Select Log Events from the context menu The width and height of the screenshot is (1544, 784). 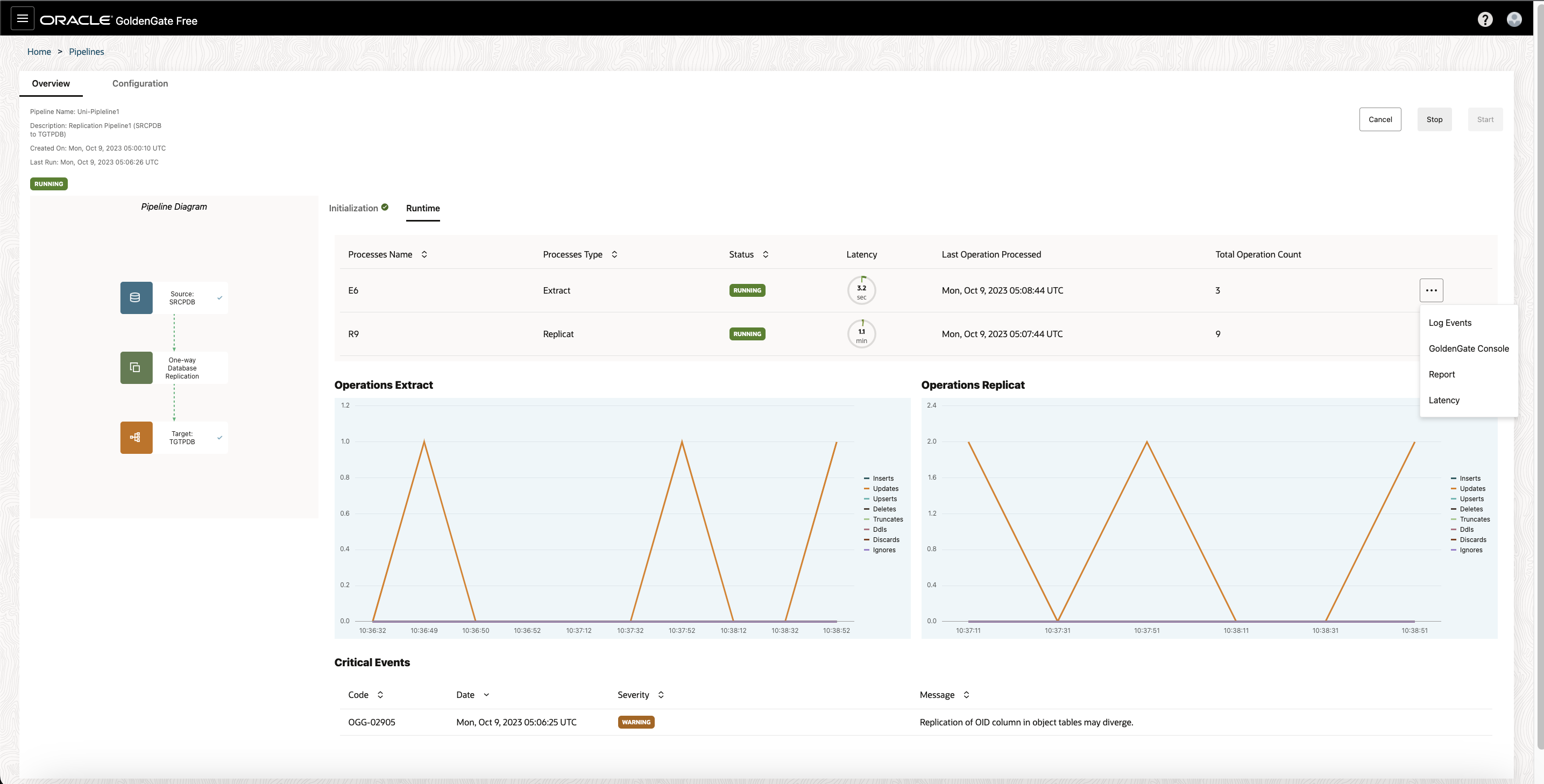tap(1449, 322)
